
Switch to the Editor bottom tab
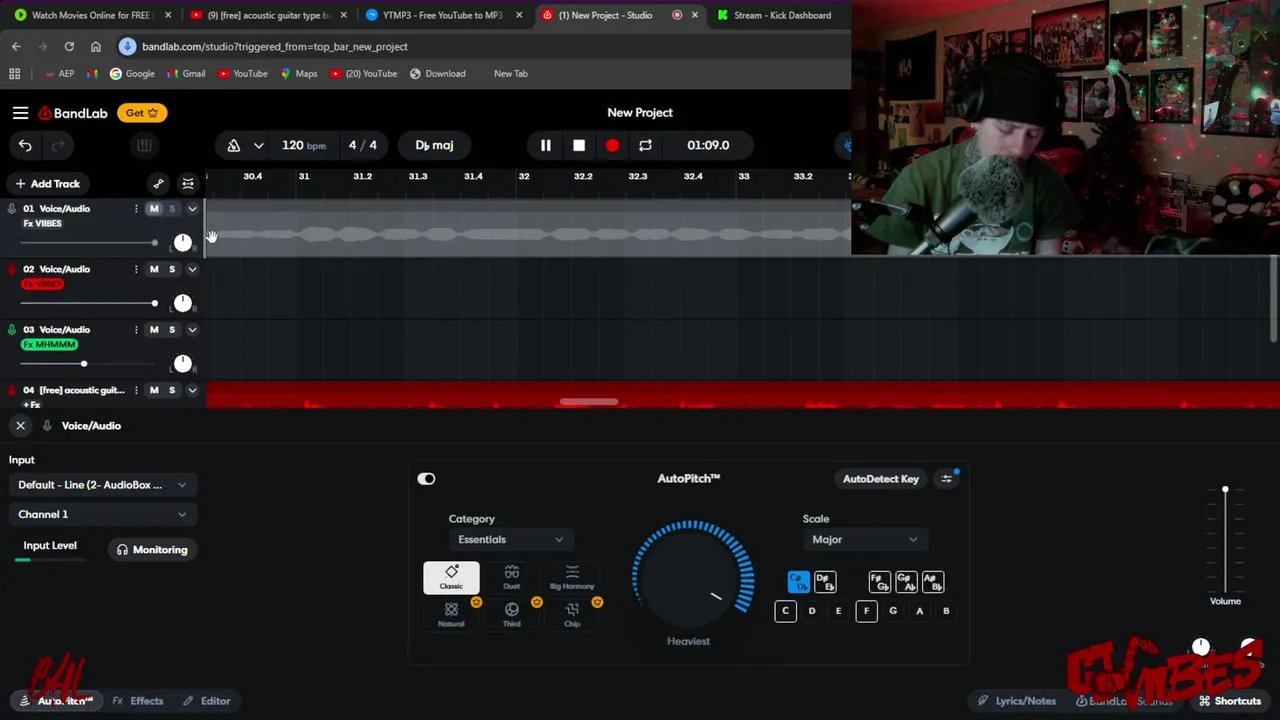pyautogui.click(x=206, y=701)
